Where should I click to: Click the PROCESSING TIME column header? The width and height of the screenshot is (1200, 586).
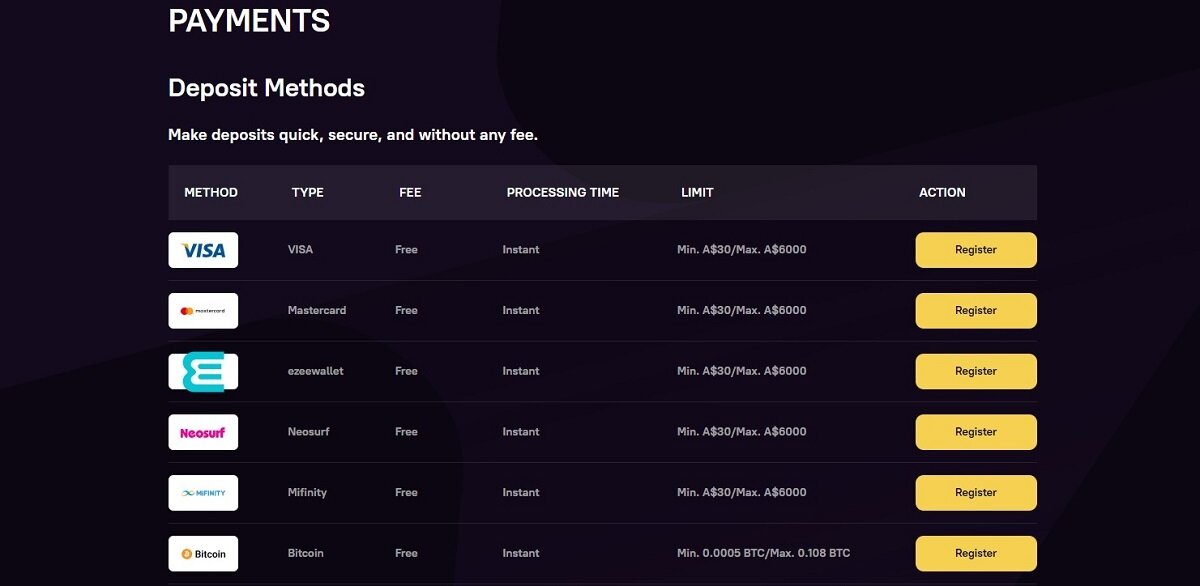563,192
